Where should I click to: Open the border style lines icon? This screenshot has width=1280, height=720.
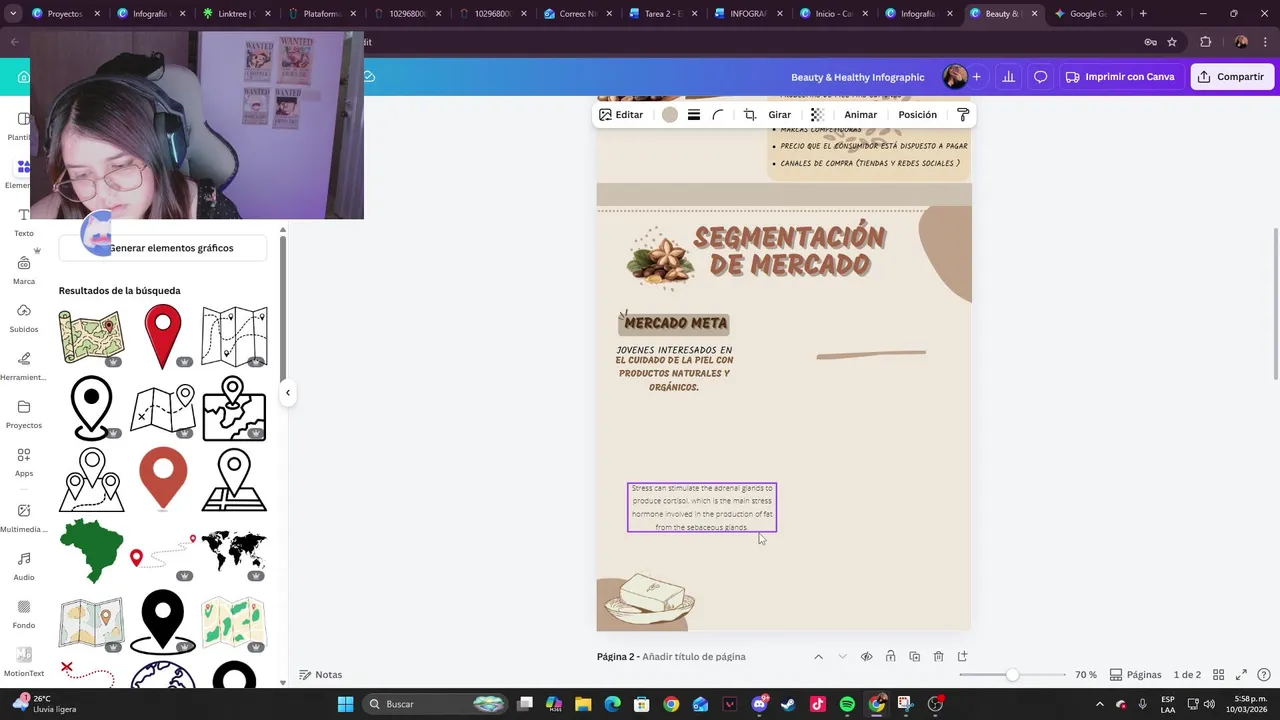(694, 115)
